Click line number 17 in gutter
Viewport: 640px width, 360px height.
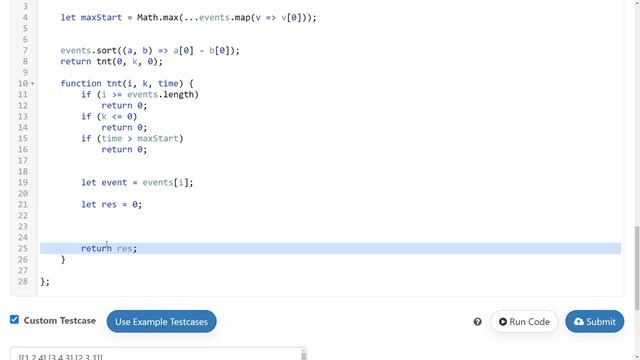pos(23,161)
